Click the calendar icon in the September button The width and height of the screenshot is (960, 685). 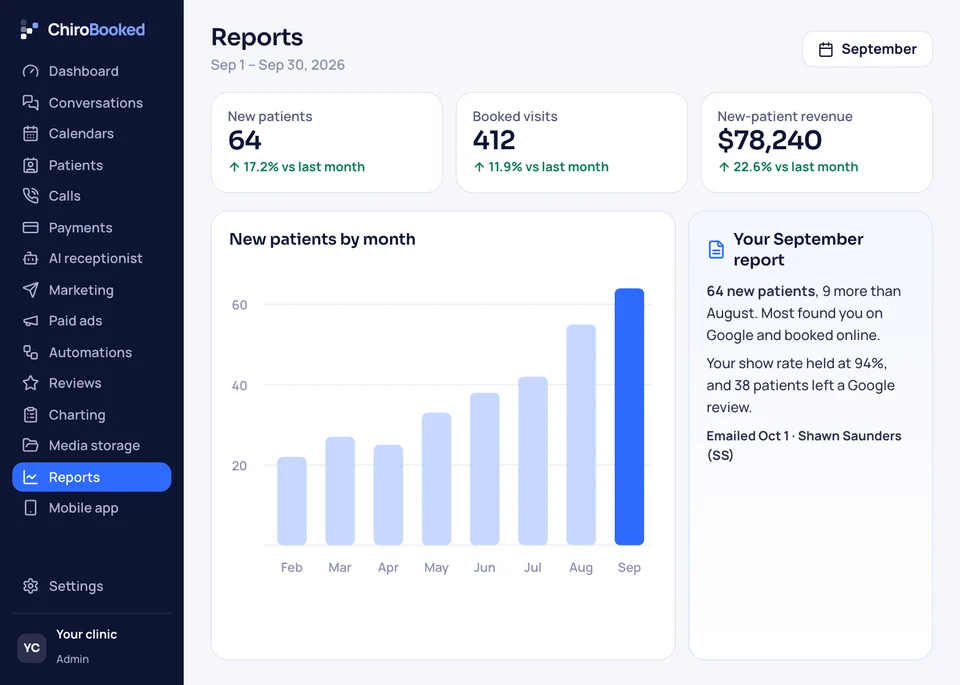(826, 50)
